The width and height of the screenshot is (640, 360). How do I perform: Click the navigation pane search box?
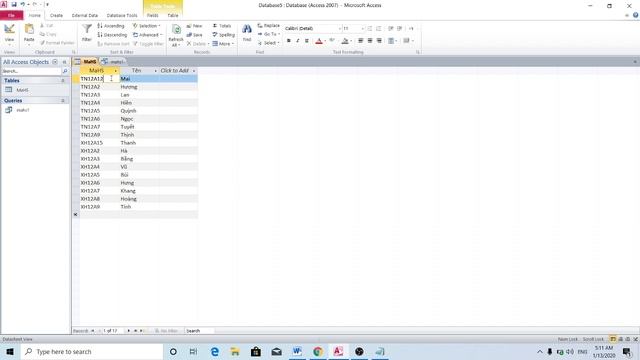31,71
